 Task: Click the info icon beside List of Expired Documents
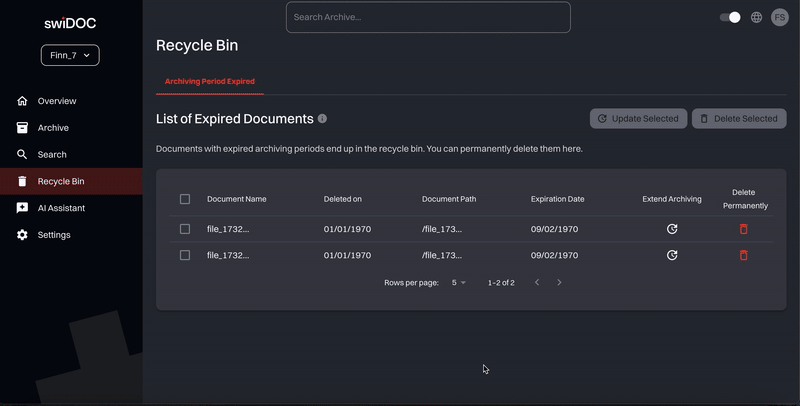coord(322,119)
